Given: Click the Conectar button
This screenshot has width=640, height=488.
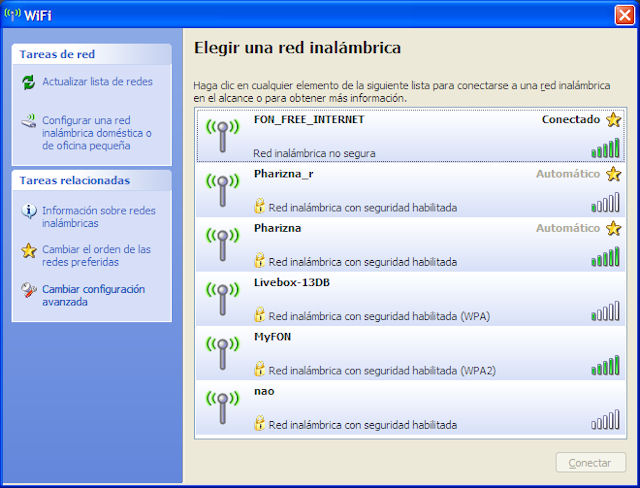Looking at the screenshot, I should [590, 463].
